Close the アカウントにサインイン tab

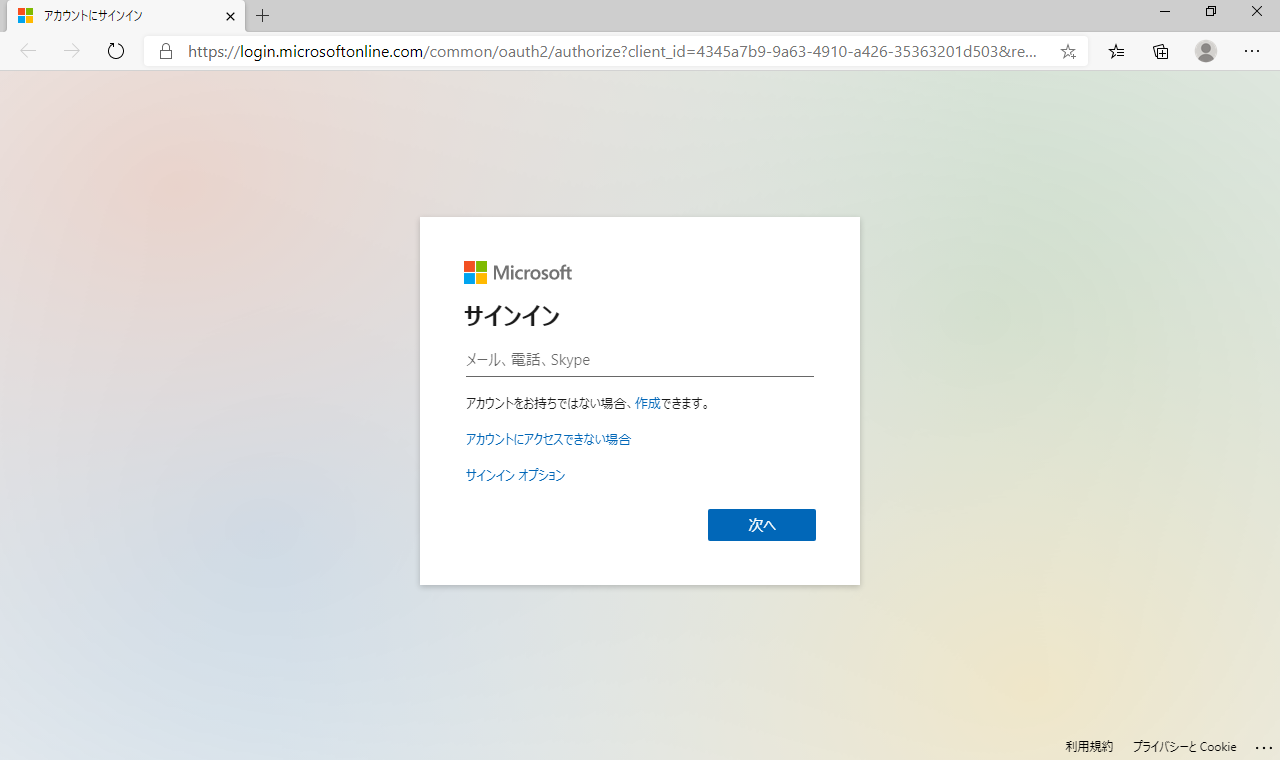tap(230, 16)
